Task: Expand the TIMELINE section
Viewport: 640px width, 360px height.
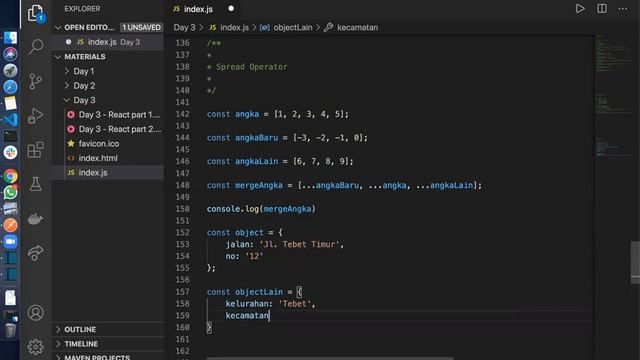Action: click(x=81, y=344)
